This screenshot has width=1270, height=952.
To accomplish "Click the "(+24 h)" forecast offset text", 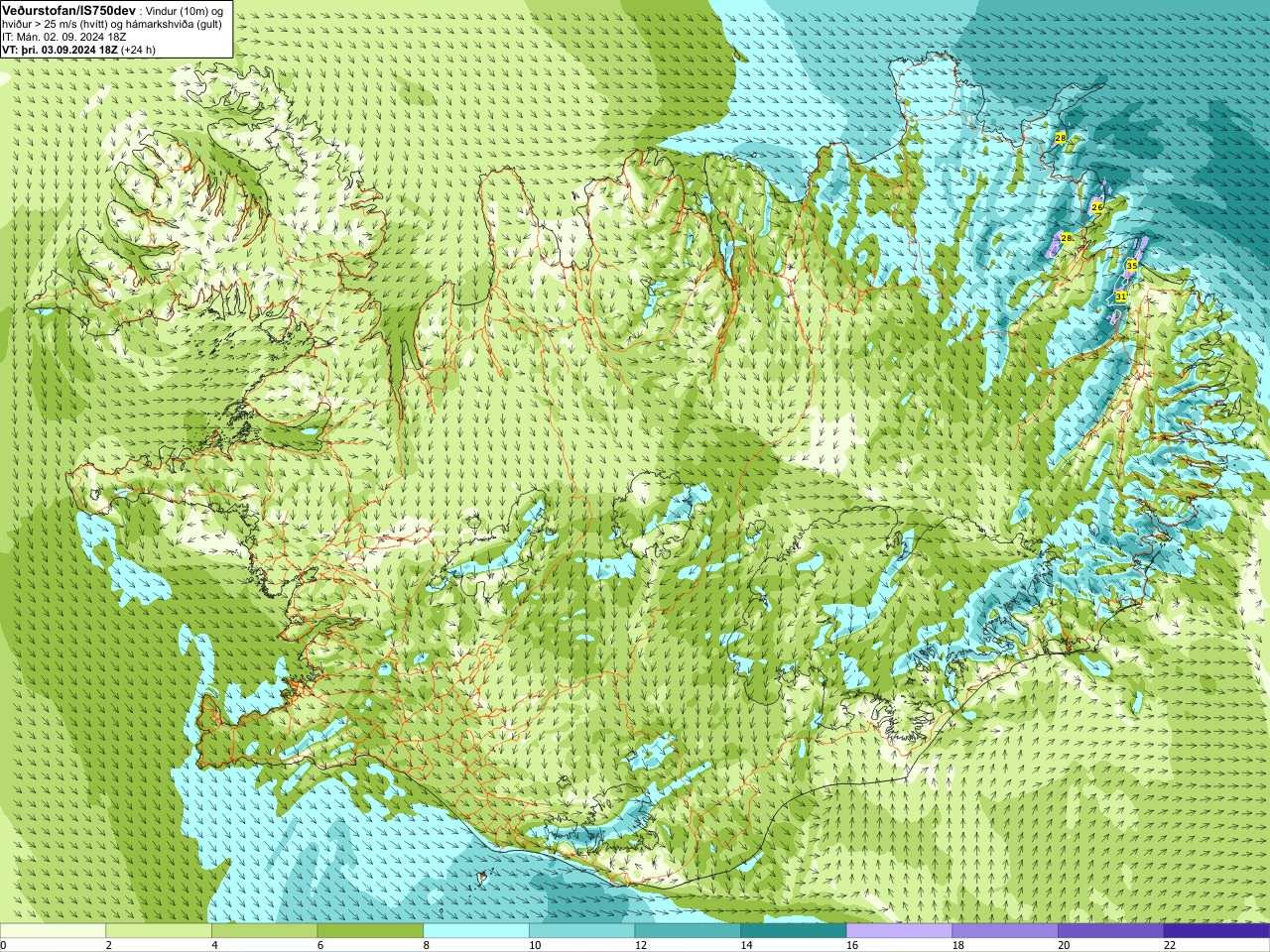I will 138,50.
